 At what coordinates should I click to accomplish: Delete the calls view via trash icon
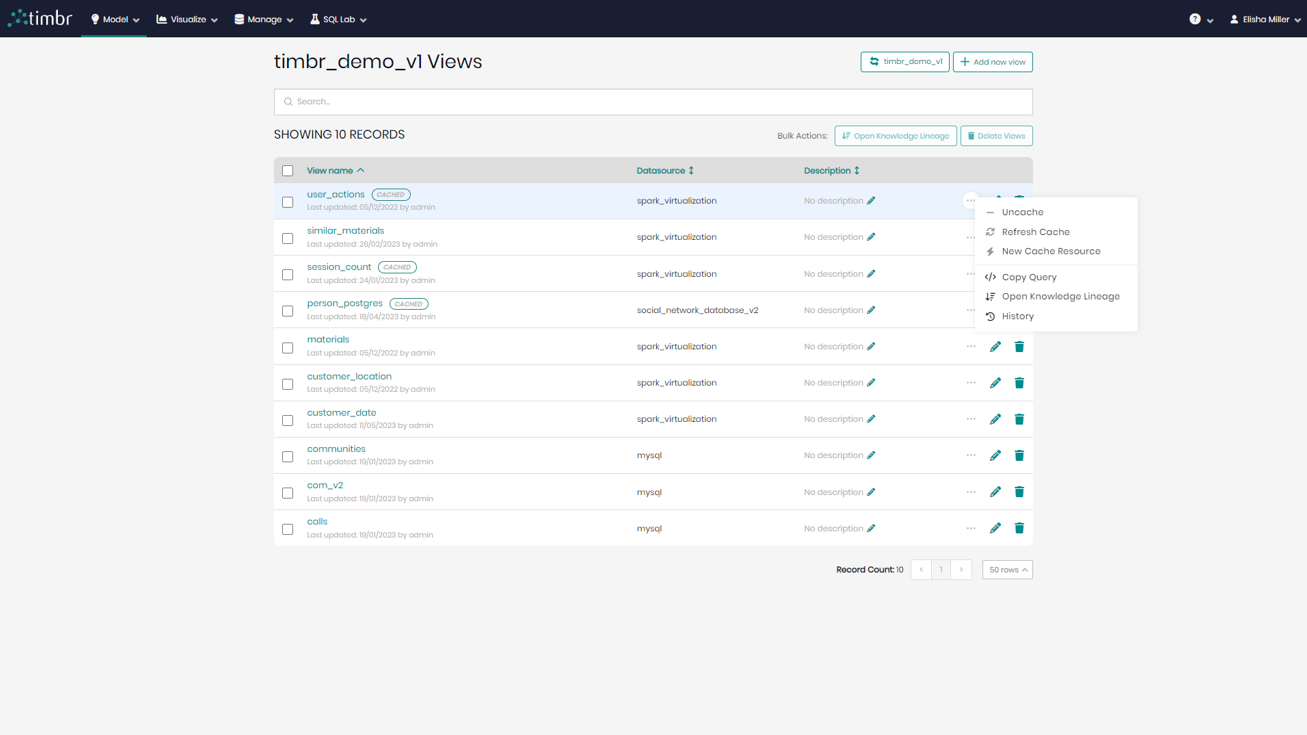(1019, 528)
